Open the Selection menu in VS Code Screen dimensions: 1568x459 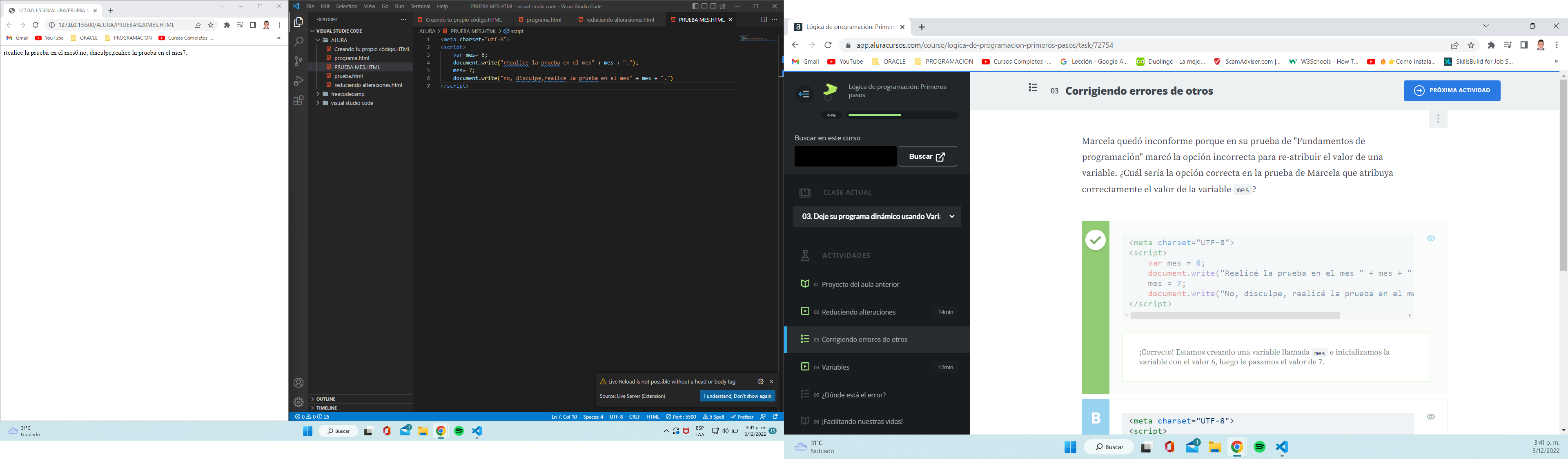point(346,6)
